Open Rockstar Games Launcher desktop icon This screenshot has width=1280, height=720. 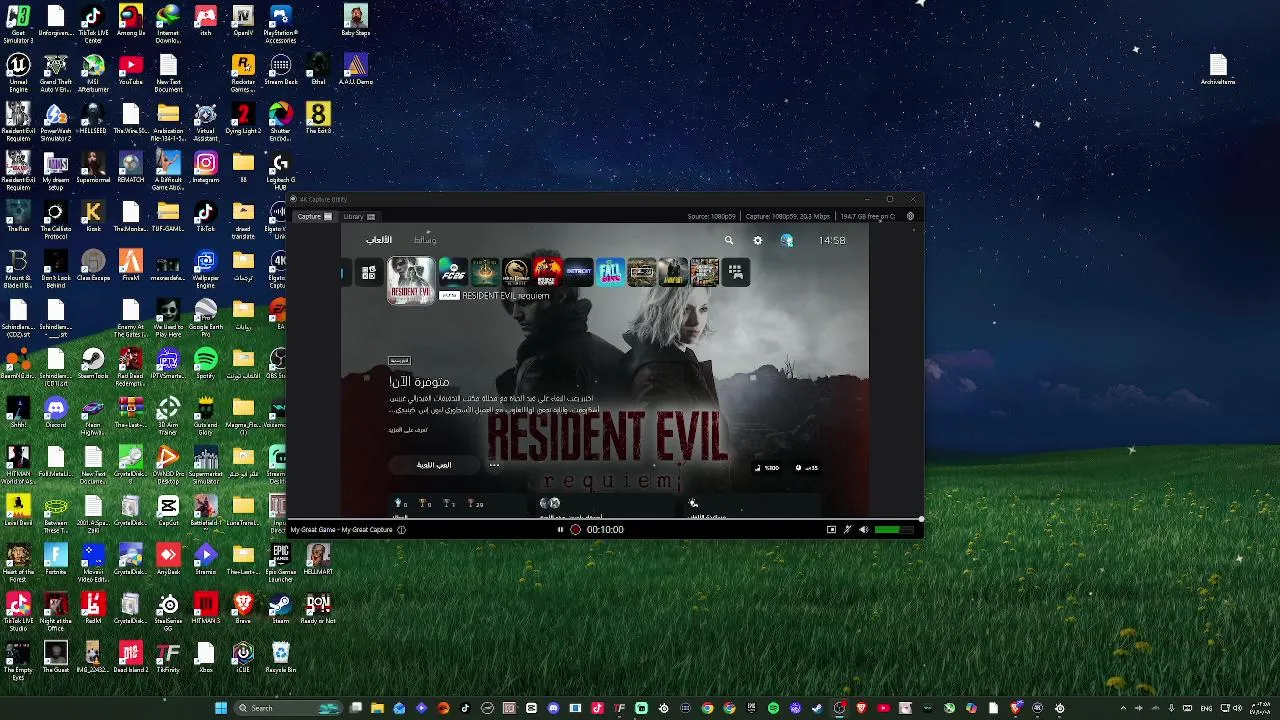click(x=243, y=72)
